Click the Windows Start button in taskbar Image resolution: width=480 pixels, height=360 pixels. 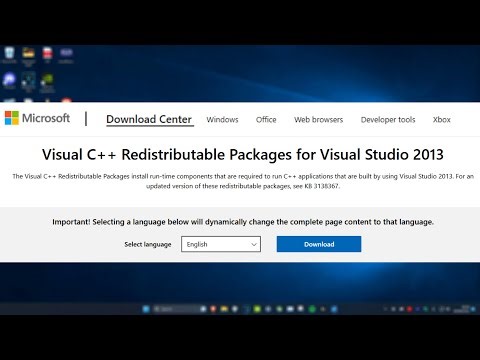tap(146, 309)
